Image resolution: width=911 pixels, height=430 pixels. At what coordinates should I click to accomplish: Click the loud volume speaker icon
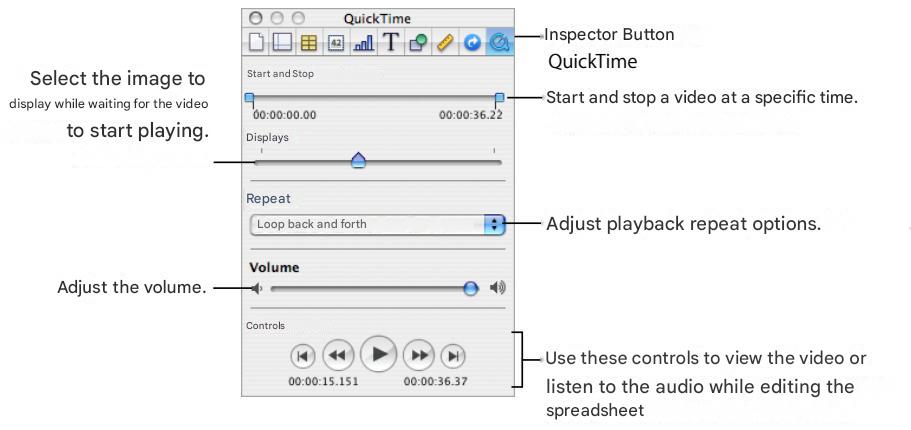[x=497, y=288]
